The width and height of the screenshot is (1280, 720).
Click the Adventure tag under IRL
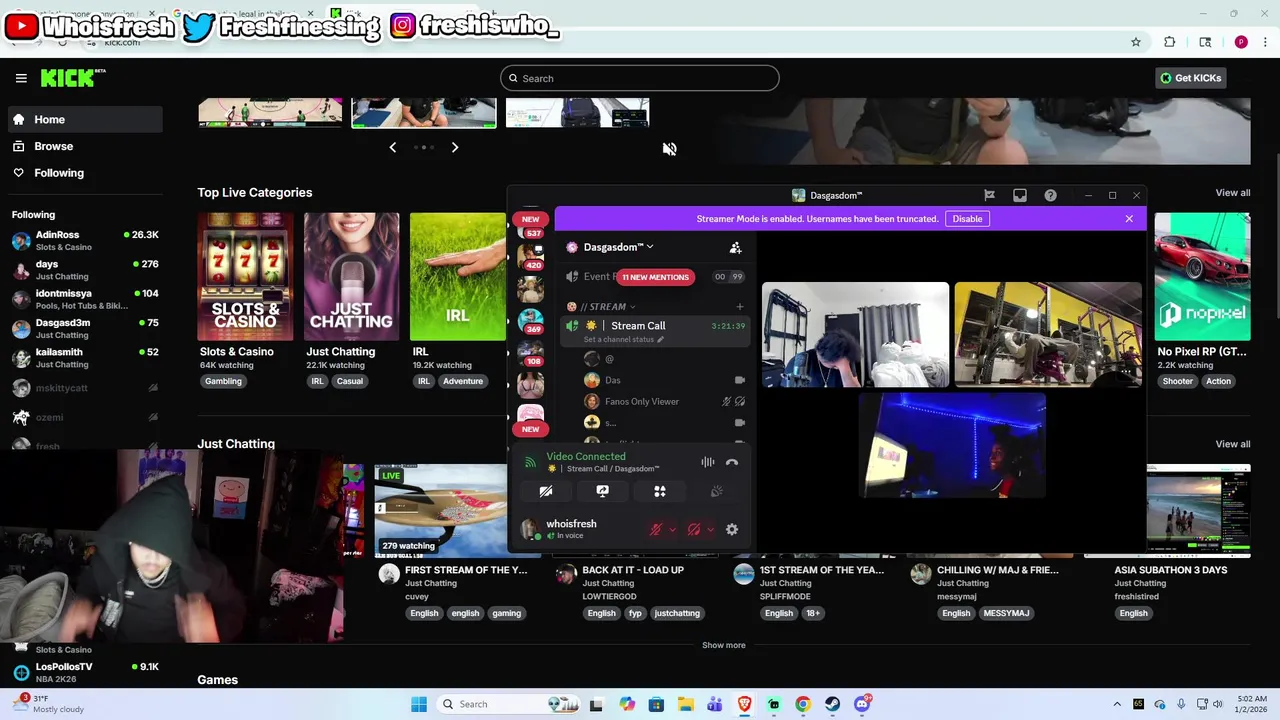point(462,381)
